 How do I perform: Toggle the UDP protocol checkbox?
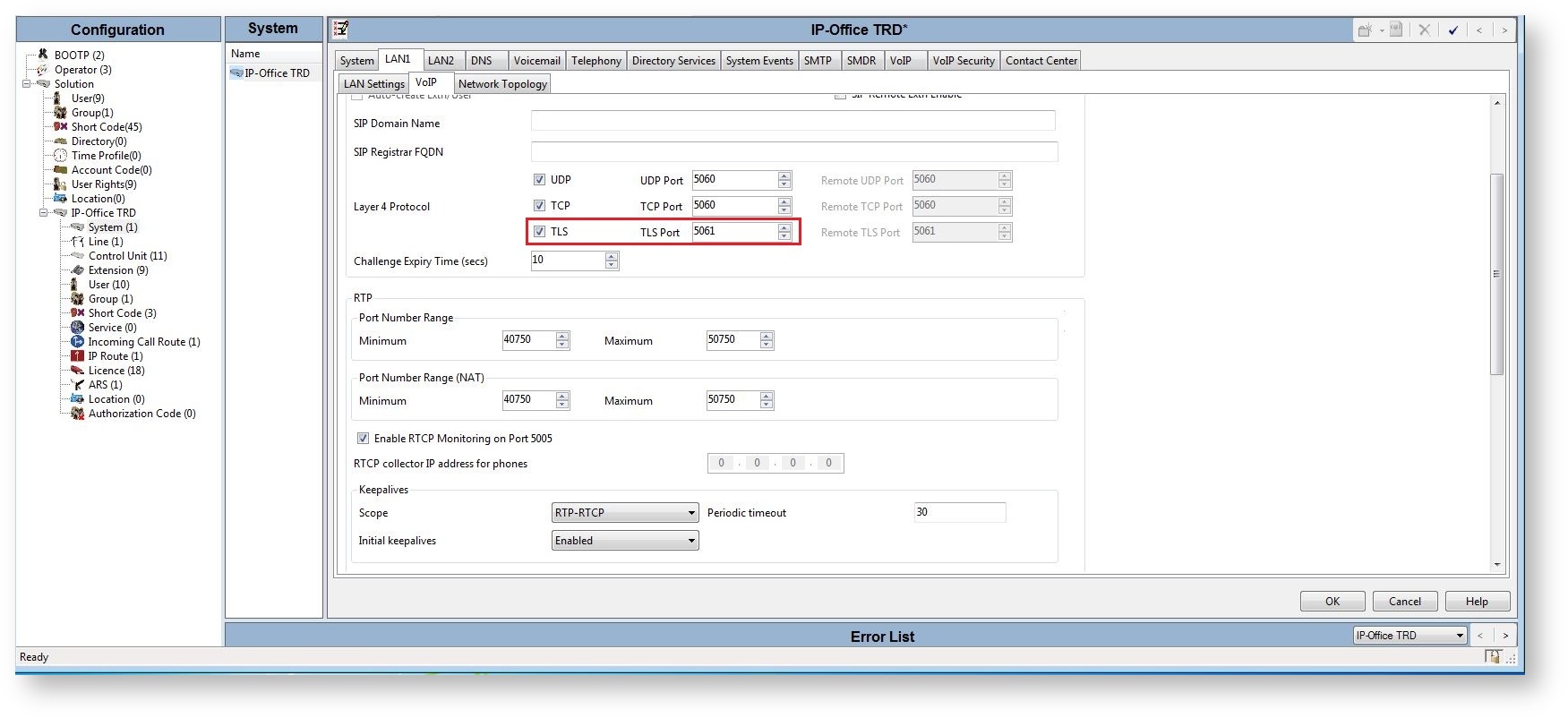coord(539,179)
